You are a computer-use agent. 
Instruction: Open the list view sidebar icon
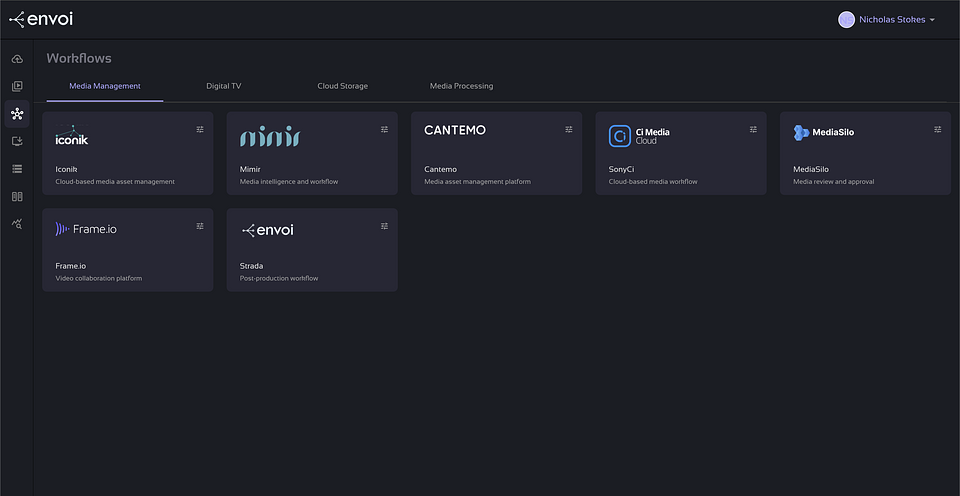(x=17, y=169)
